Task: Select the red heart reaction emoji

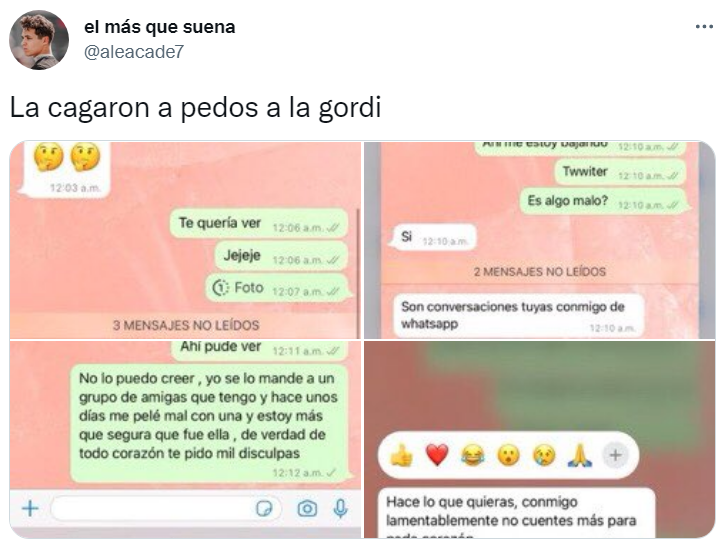Action: point(437,456)
